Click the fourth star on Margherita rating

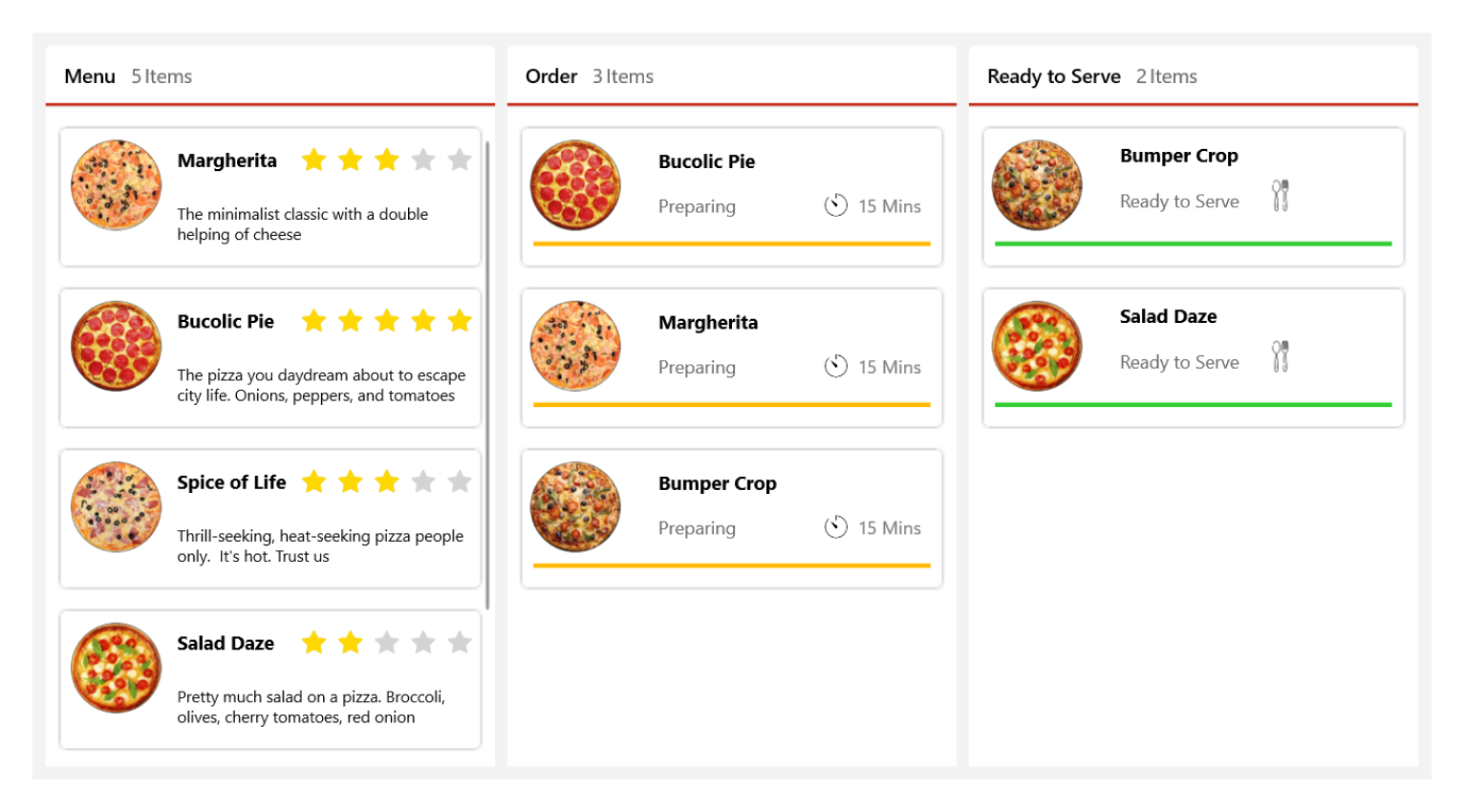(x=423, y=160)
